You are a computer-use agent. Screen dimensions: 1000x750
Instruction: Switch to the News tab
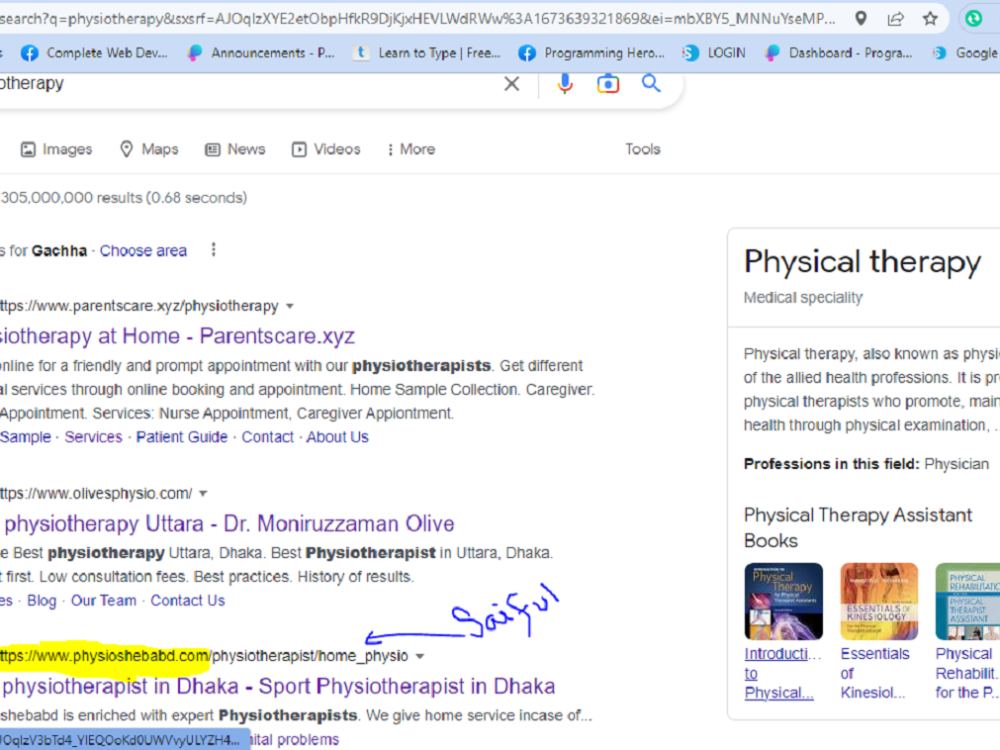click(235, 149)
